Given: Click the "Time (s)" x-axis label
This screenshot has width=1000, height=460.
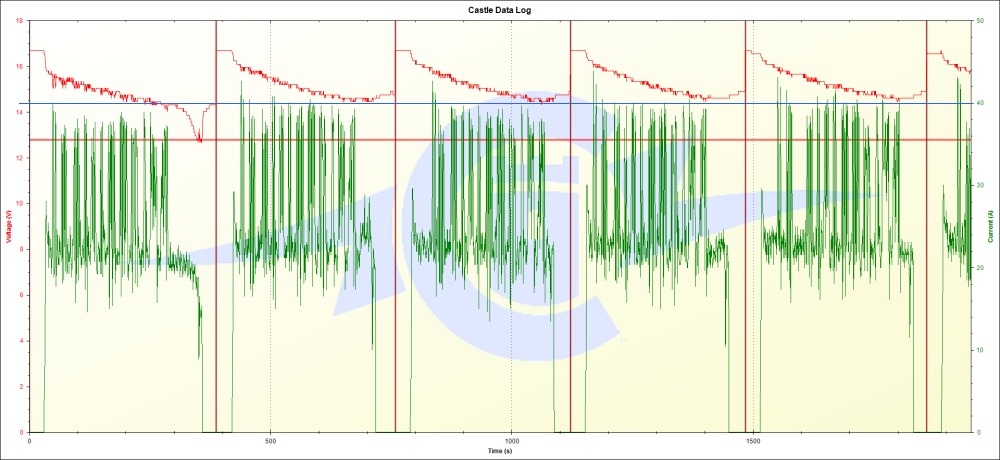Looking at the screenshot, I should [x=500, y=451].
